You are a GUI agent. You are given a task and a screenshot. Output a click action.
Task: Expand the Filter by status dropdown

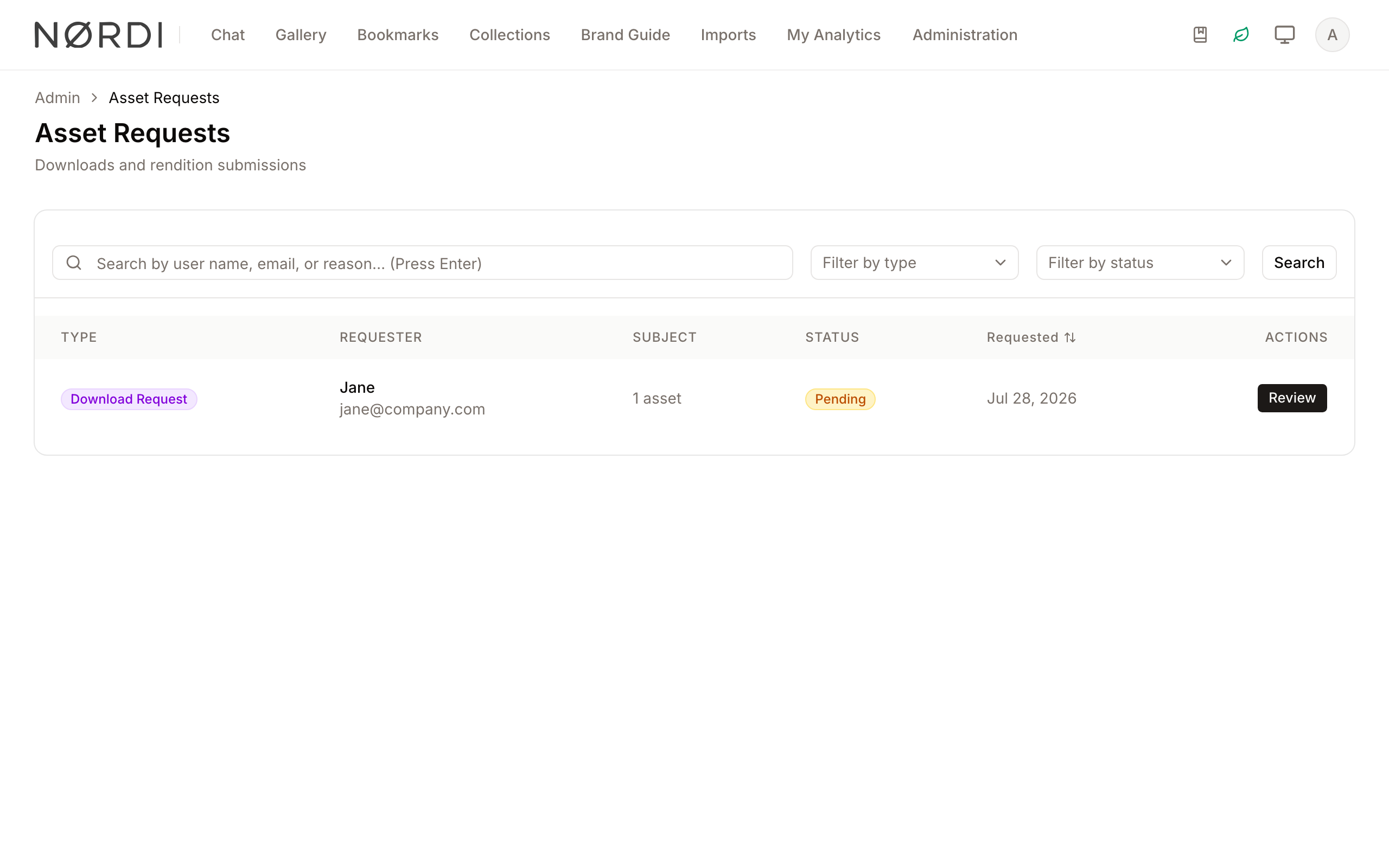coord(1140,263)
